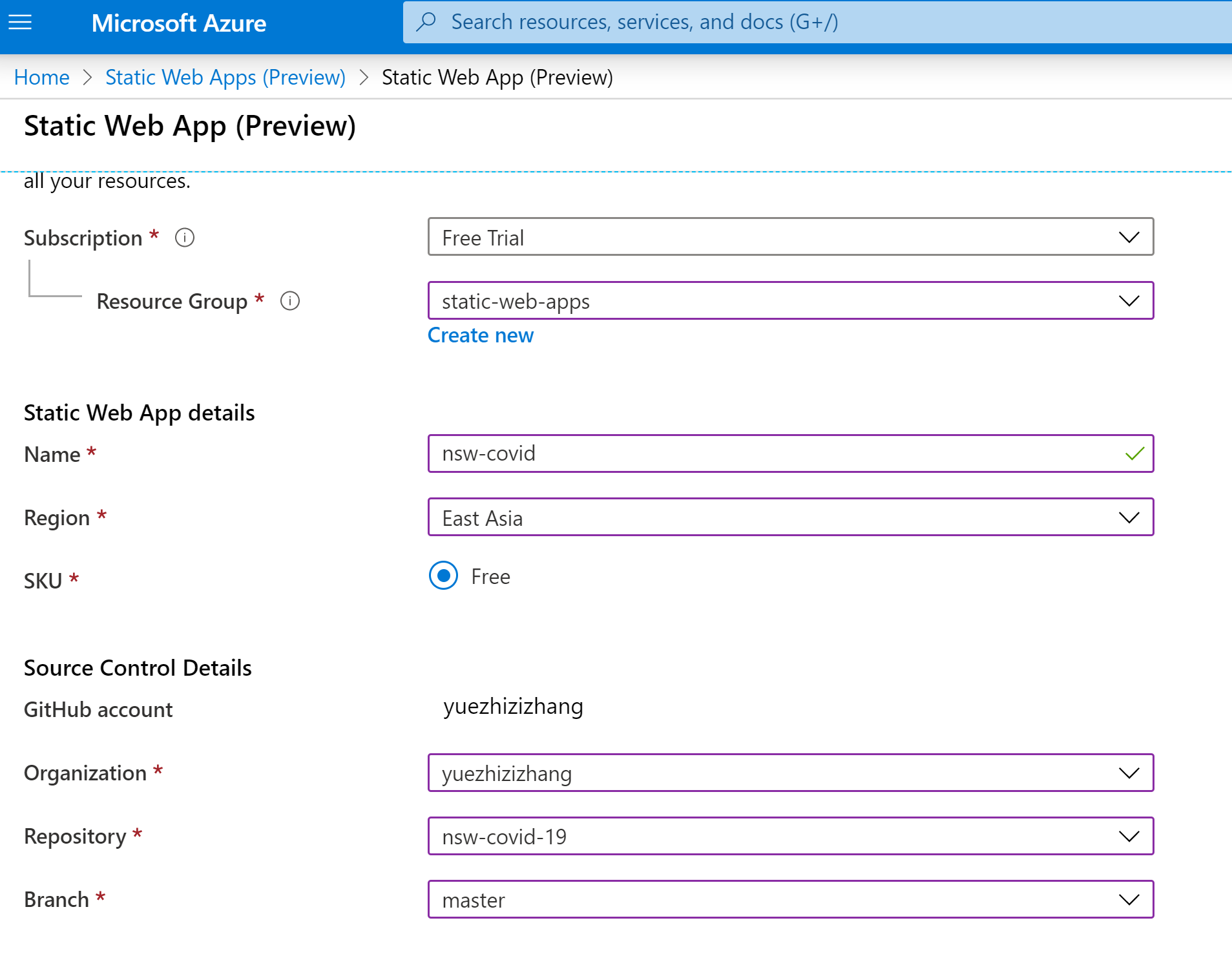Click the search magnifier icon
This screenshot has width=1232, height=958.
tap(426, 22)
